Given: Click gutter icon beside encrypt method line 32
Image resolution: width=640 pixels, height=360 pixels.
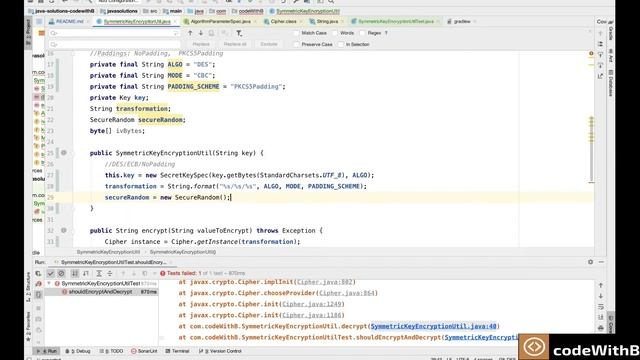Looking at the screenshot, I should pyautogui.click(x=64, y=230).
